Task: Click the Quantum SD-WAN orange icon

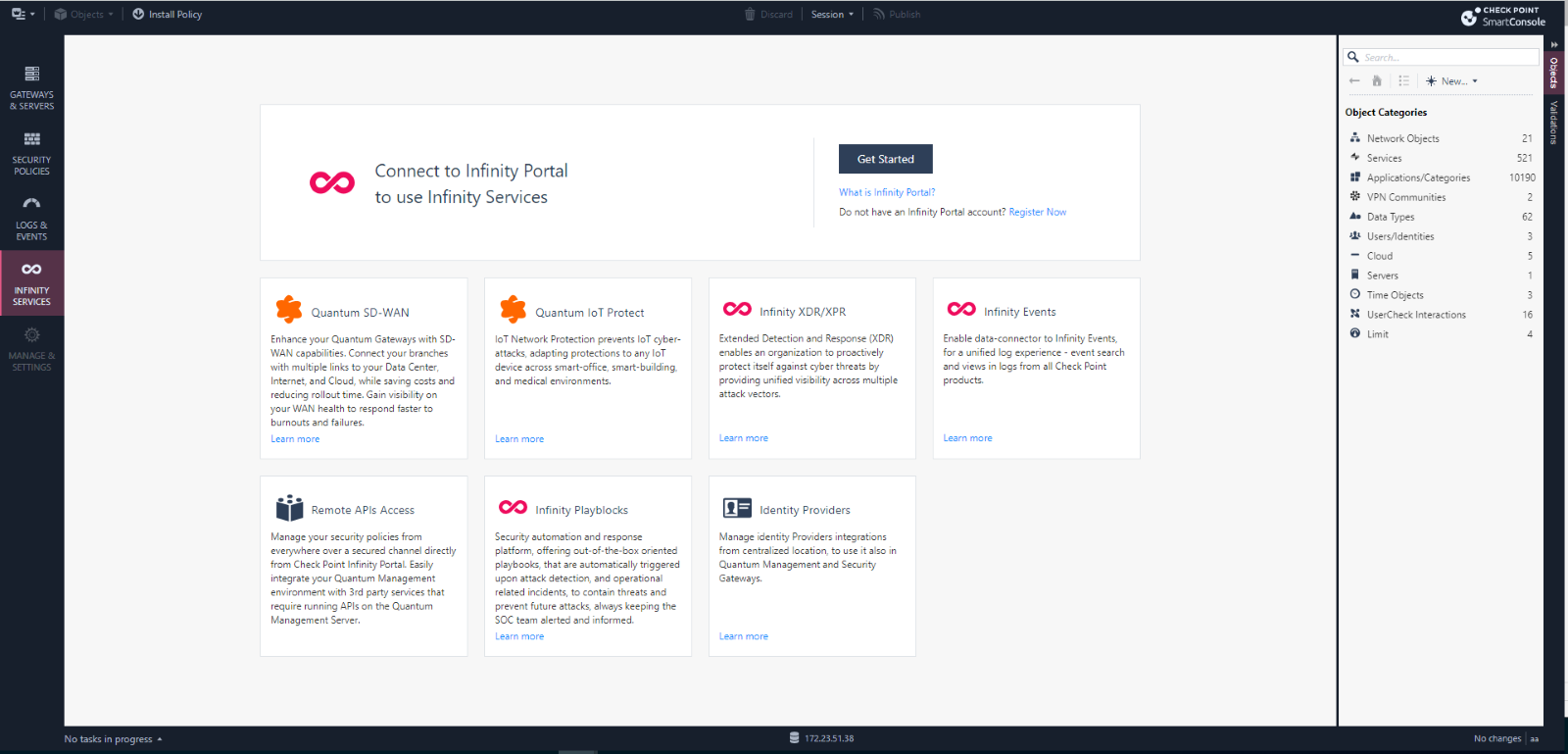Action: [289, 310]
